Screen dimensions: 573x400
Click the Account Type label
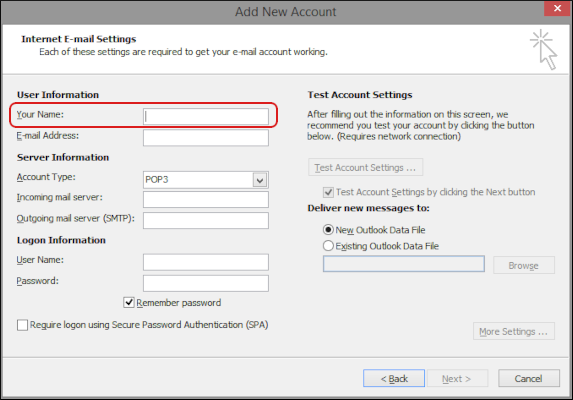[46, 177]
